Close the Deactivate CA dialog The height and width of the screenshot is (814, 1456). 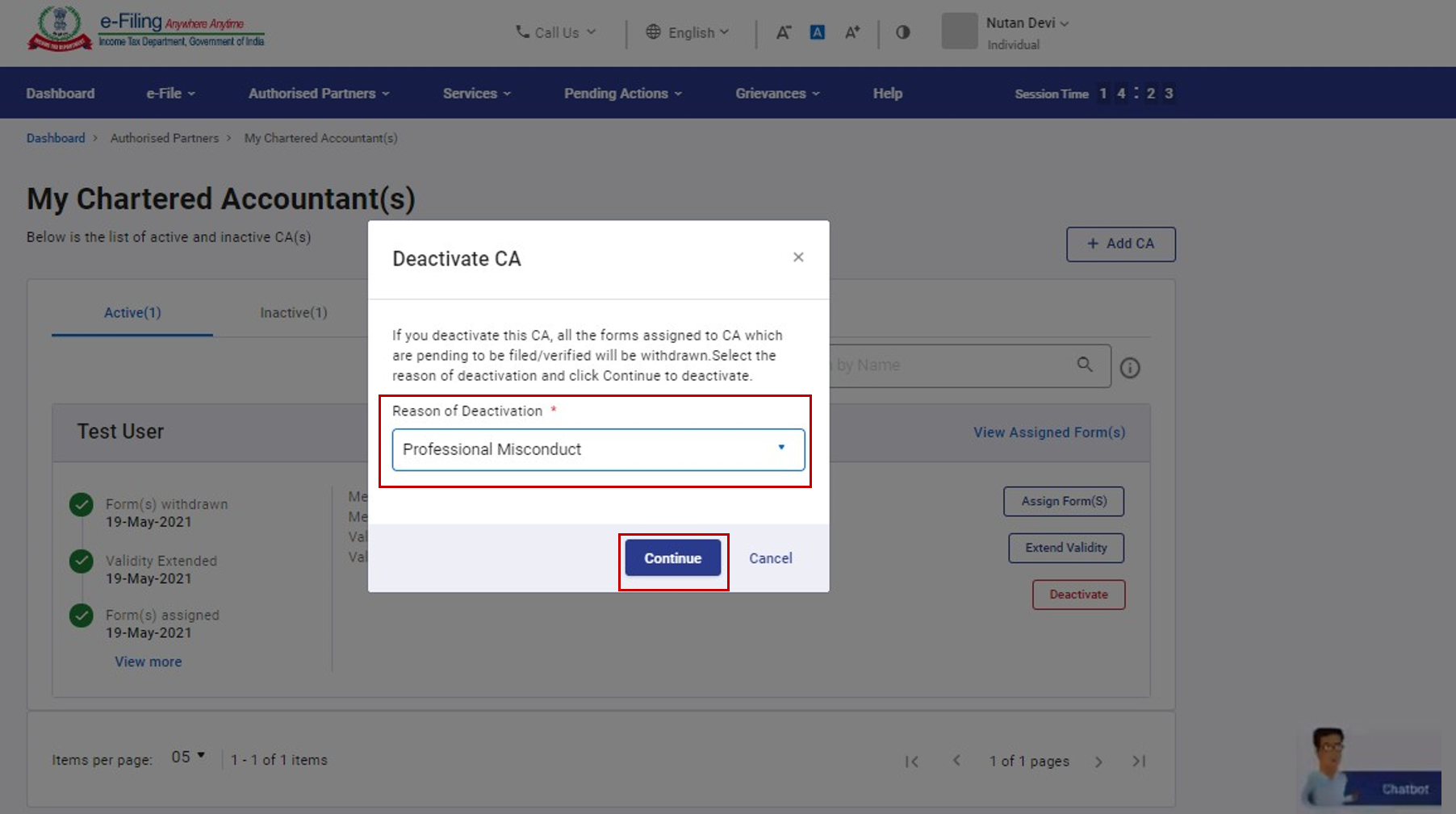(x=798, y=257)
